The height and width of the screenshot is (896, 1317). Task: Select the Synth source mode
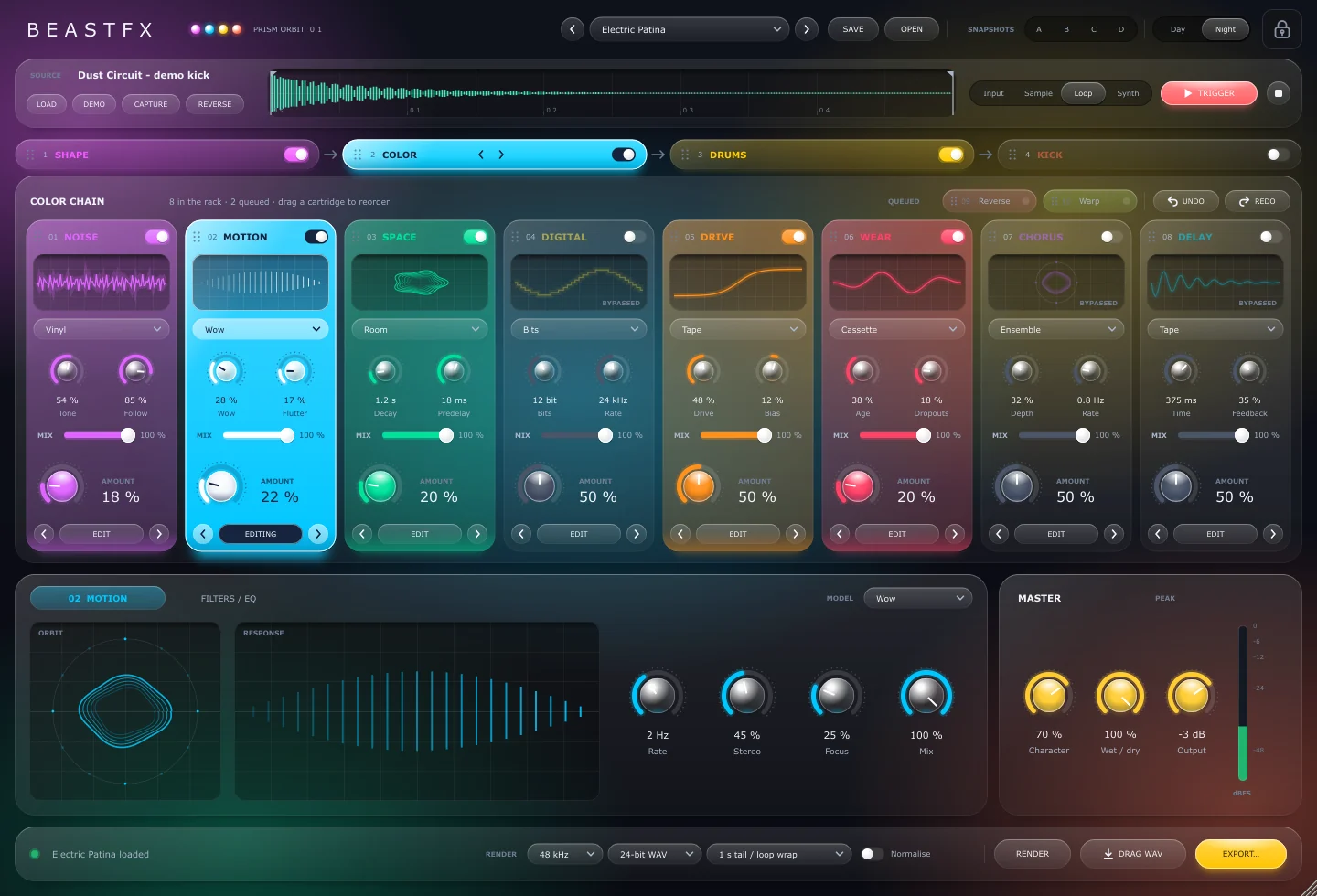click(1128, 93)
